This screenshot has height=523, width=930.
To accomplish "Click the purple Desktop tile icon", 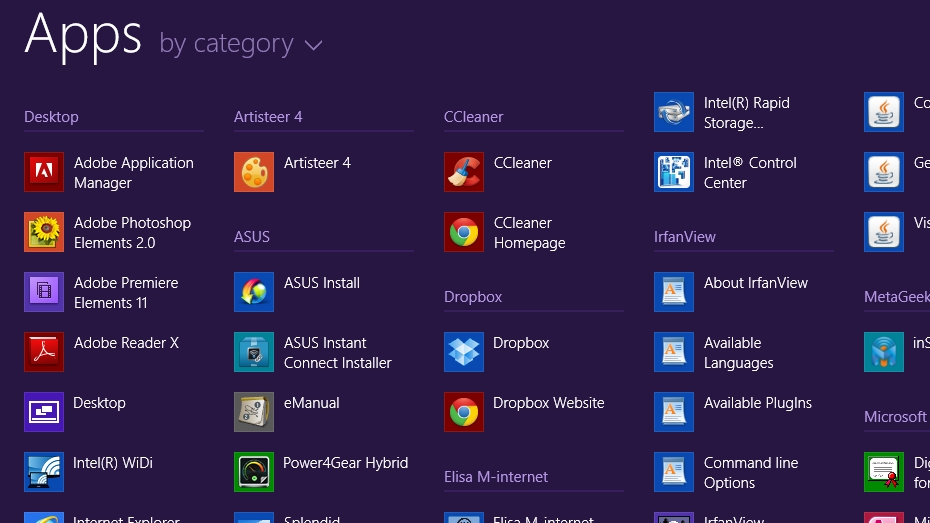I will click(44, 412).
